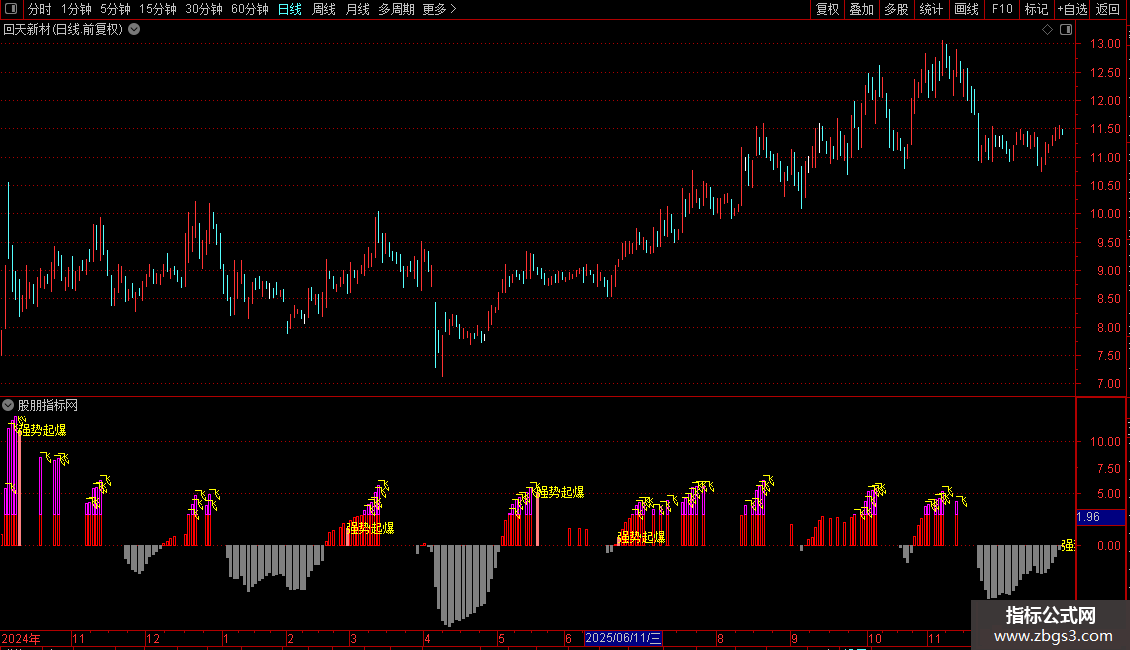This screenshot has width=1130, height=650.
Task: Open the 多股 multi-stock view
Action: coord(896,9)
